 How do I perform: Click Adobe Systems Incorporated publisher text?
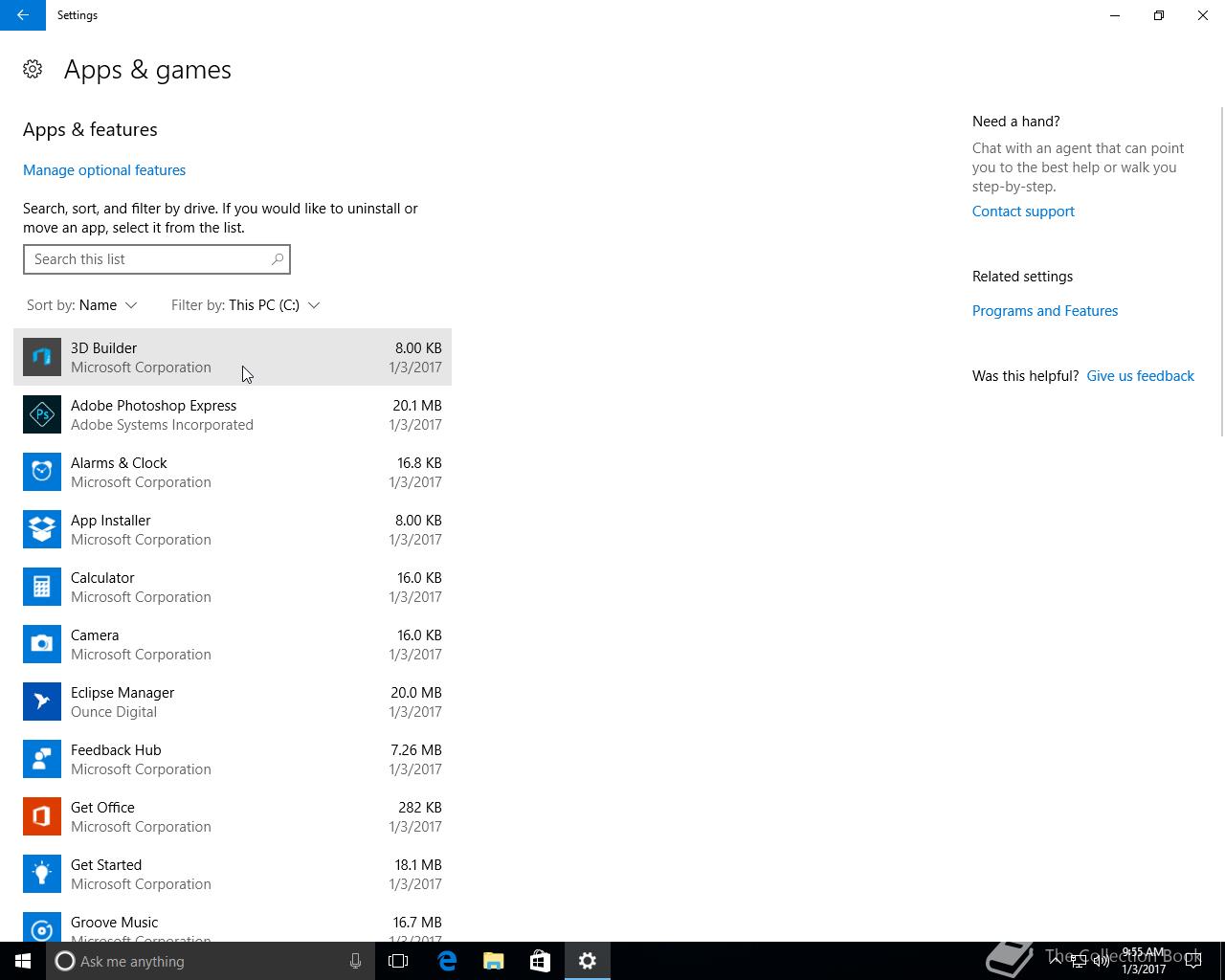[x=162, y=425]
